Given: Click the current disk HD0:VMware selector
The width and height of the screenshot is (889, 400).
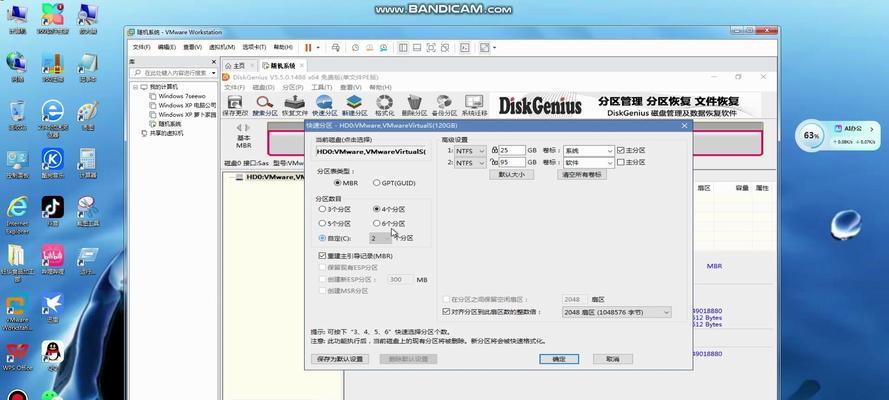Looking at the screenshot, I should [x=372, y=152].
